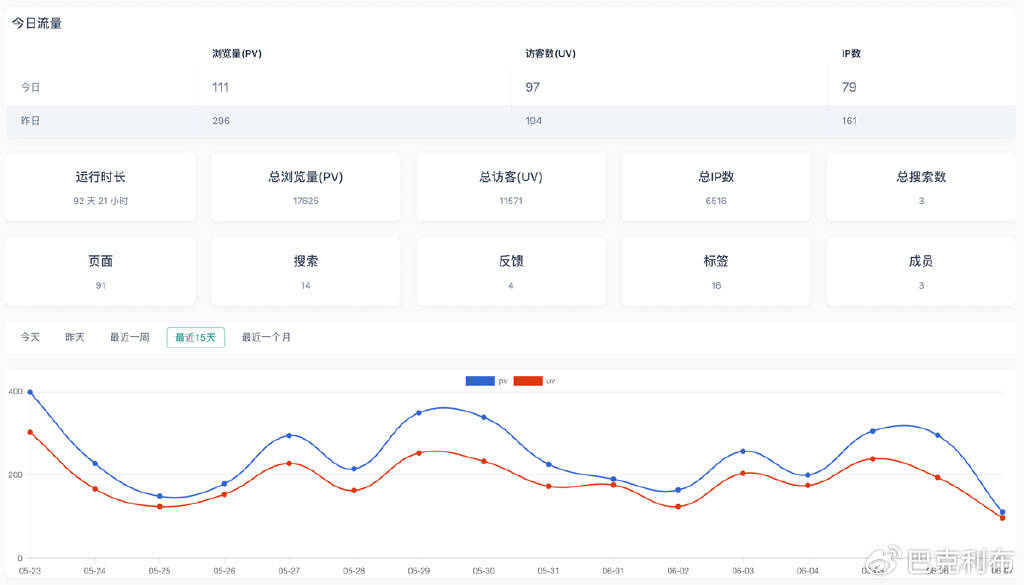
Task: Click the pv data point at 05-23
Action: (x=30, y=393)
